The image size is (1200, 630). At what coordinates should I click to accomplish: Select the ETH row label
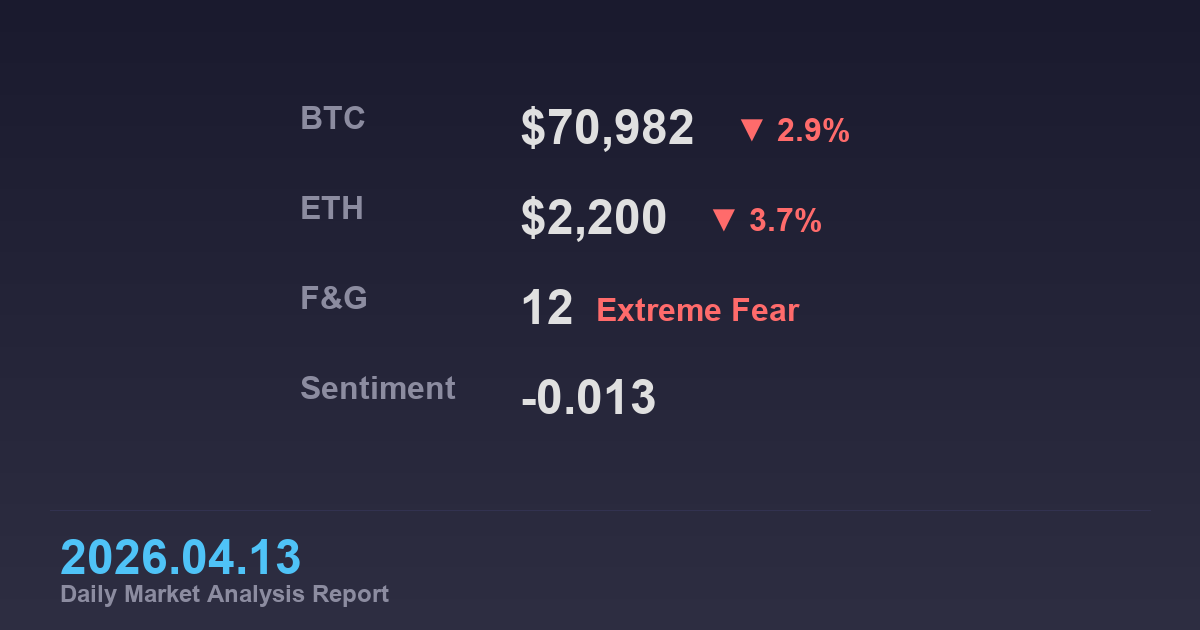coord(332,209)
